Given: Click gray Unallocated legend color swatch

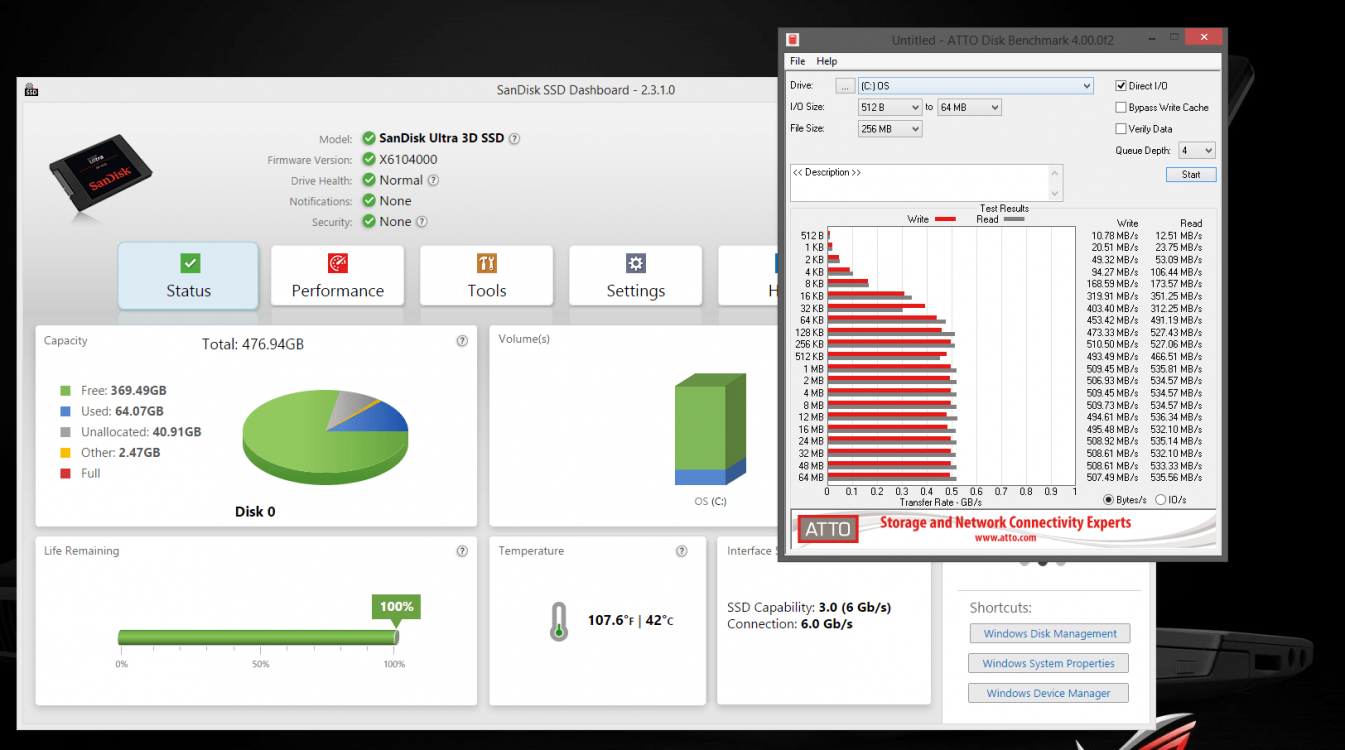Looking at the screenshot, I should (x=65, y=432).
